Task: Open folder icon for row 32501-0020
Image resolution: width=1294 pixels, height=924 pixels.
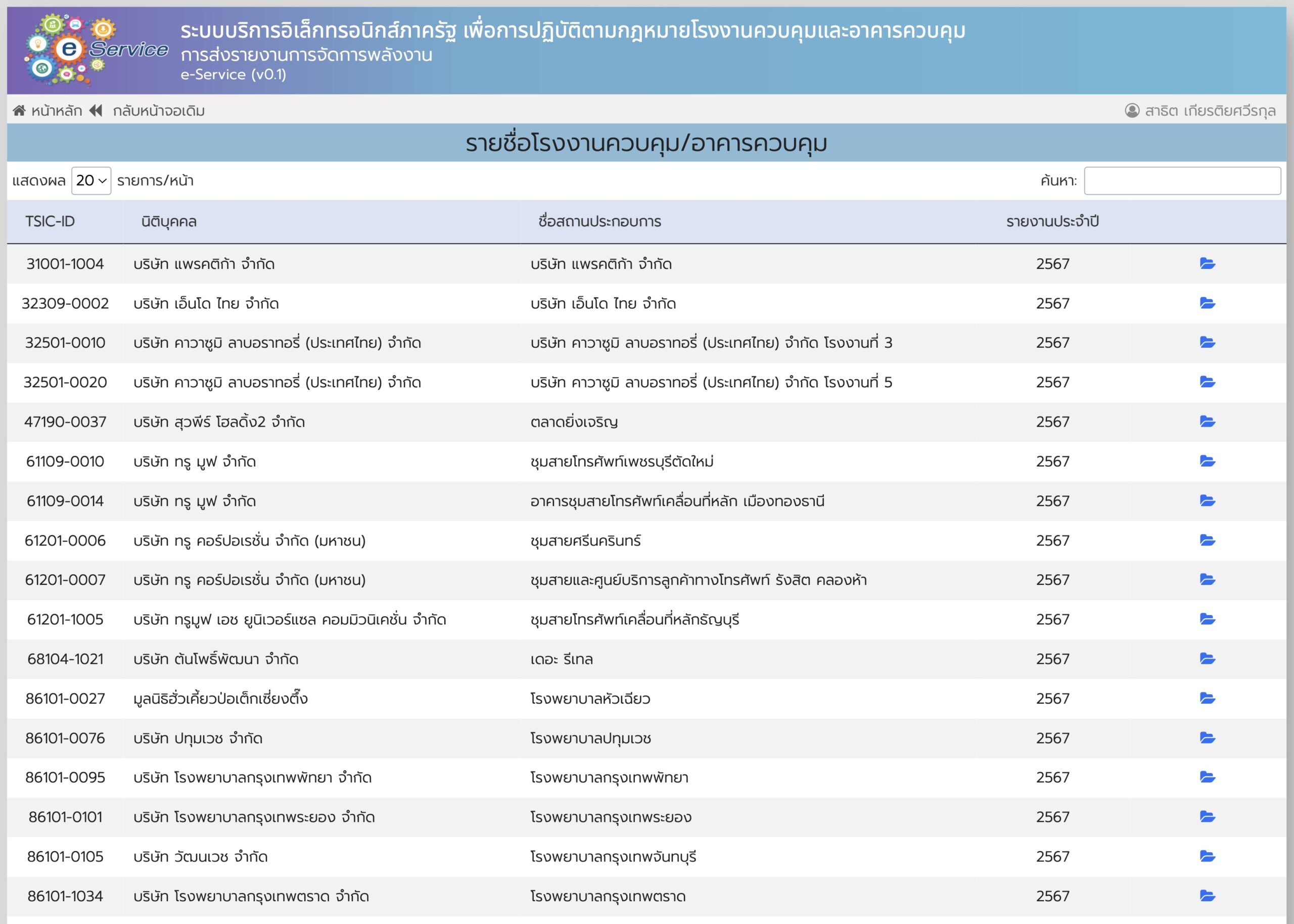Action: pyautogui.click(x=1207, y=382)
